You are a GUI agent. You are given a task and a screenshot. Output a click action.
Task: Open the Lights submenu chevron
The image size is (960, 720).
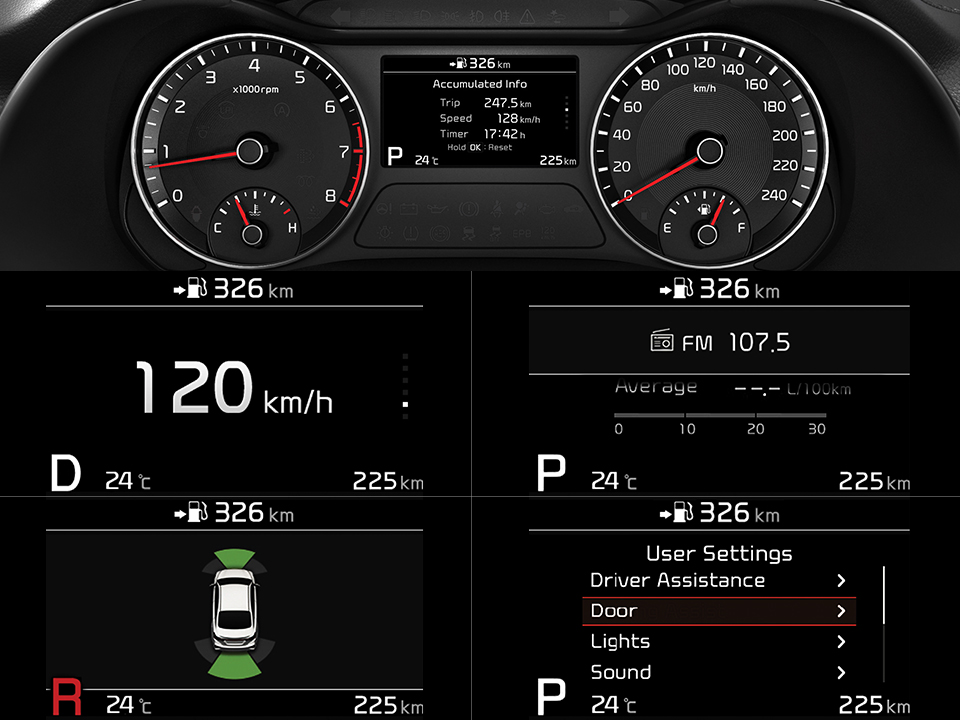pos(841,642)
